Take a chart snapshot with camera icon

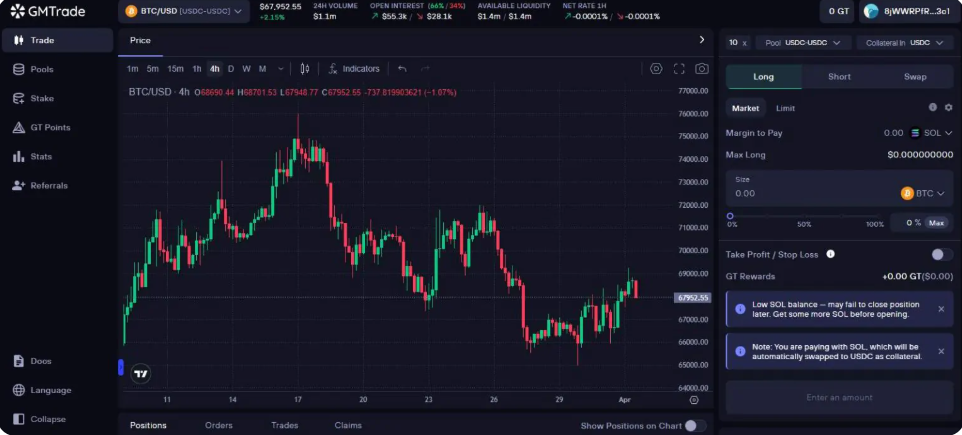point(701,69)
